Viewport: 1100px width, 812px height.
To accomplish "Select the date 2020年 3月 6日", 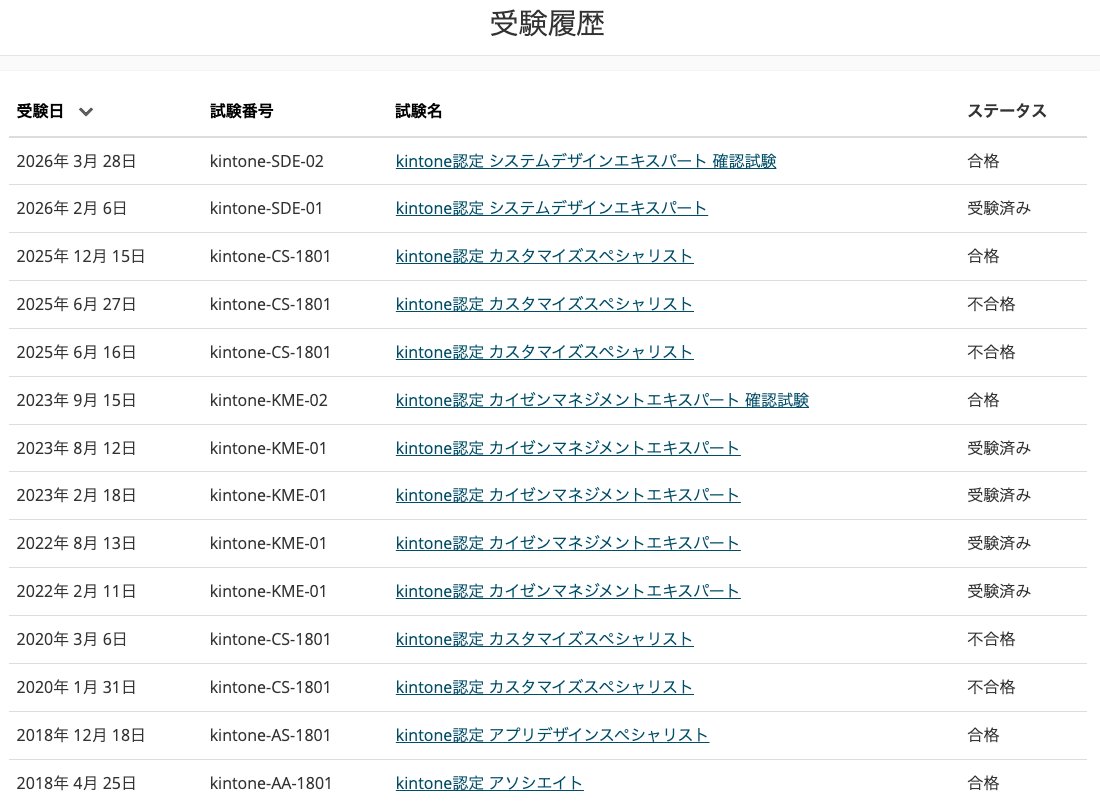I will click(x=72, y=639).
